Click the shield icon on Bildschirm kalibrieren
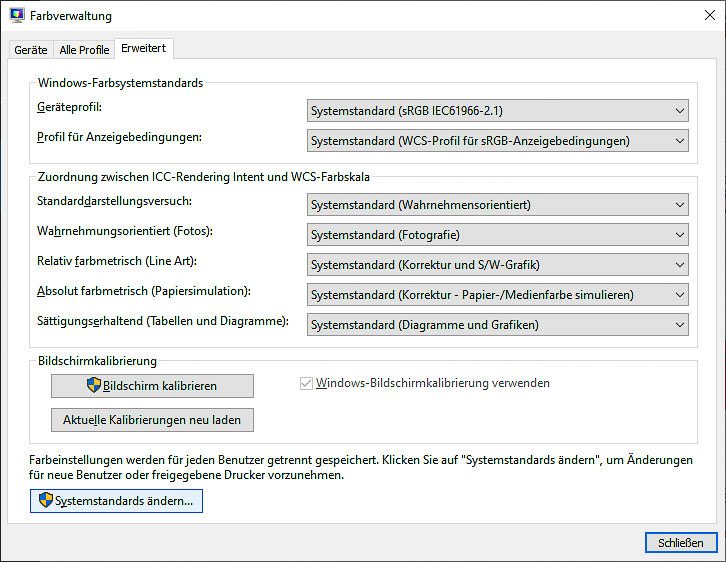Screen dimensions: 726x562 [x=94, y=385]
